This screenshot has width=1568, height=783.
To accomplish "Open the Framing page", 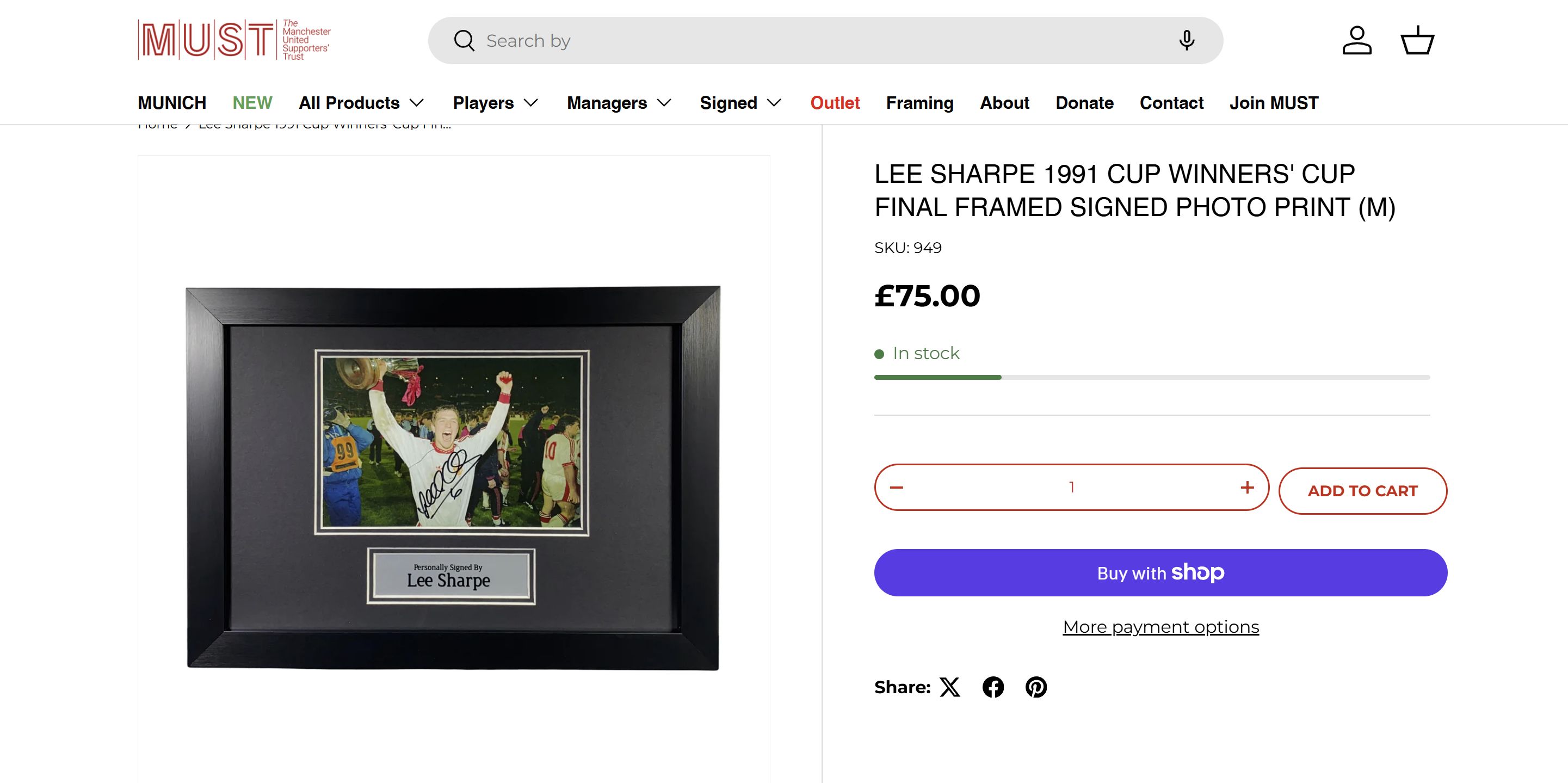I will pyautogui.click(x=919, y=103).
